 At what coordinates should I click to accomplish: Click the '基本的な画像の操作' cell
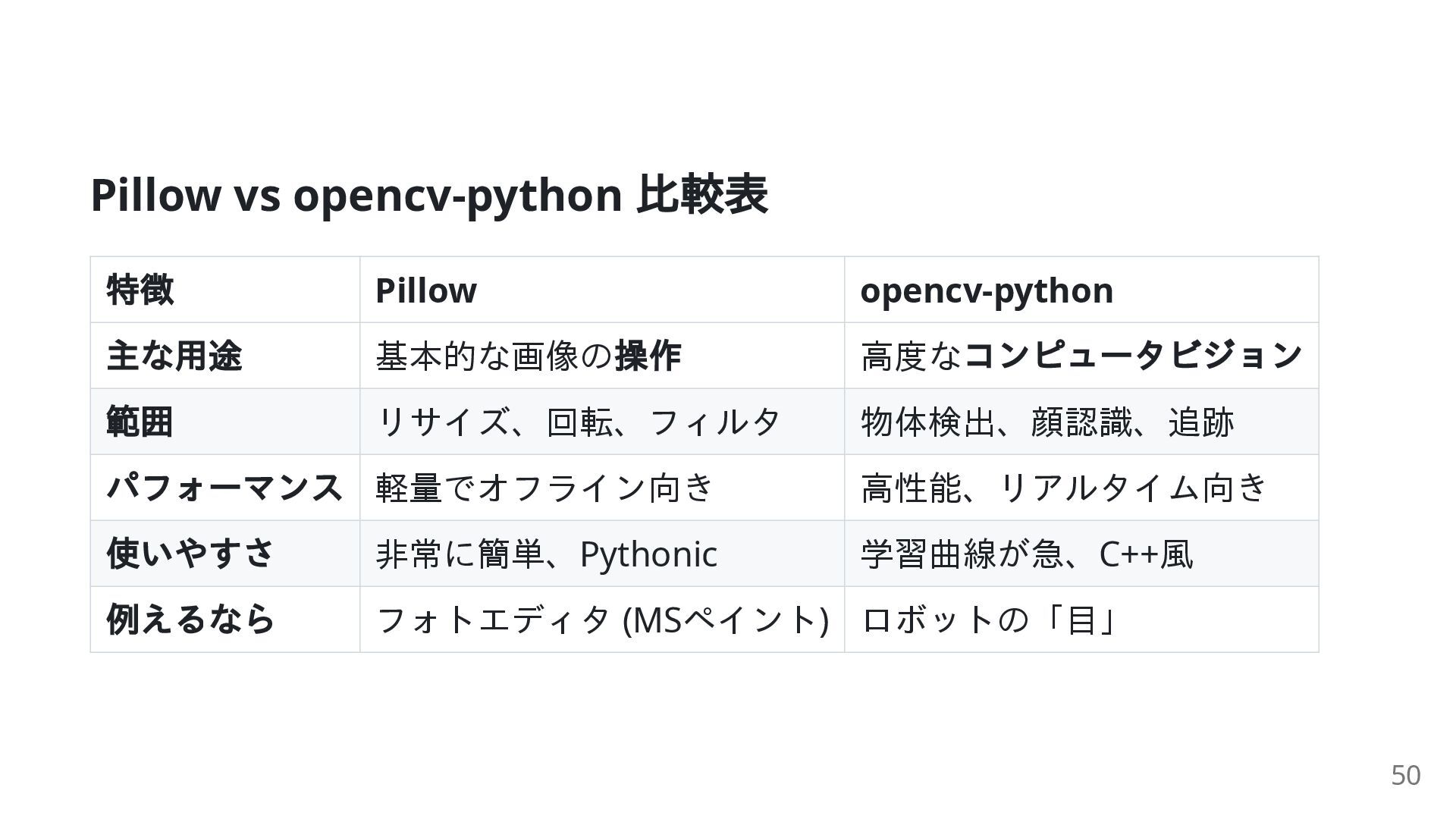click(x=529, y=356)
